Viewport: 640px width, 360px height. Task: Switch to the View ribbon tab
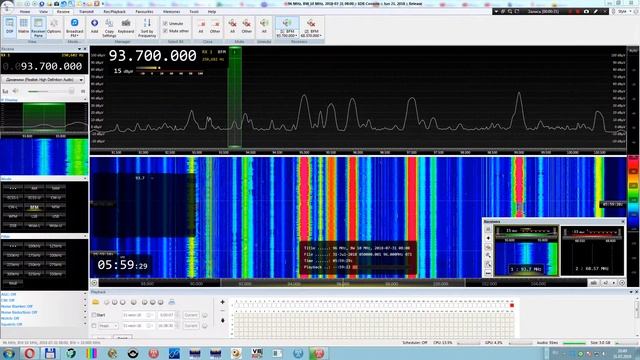[43, 12]
